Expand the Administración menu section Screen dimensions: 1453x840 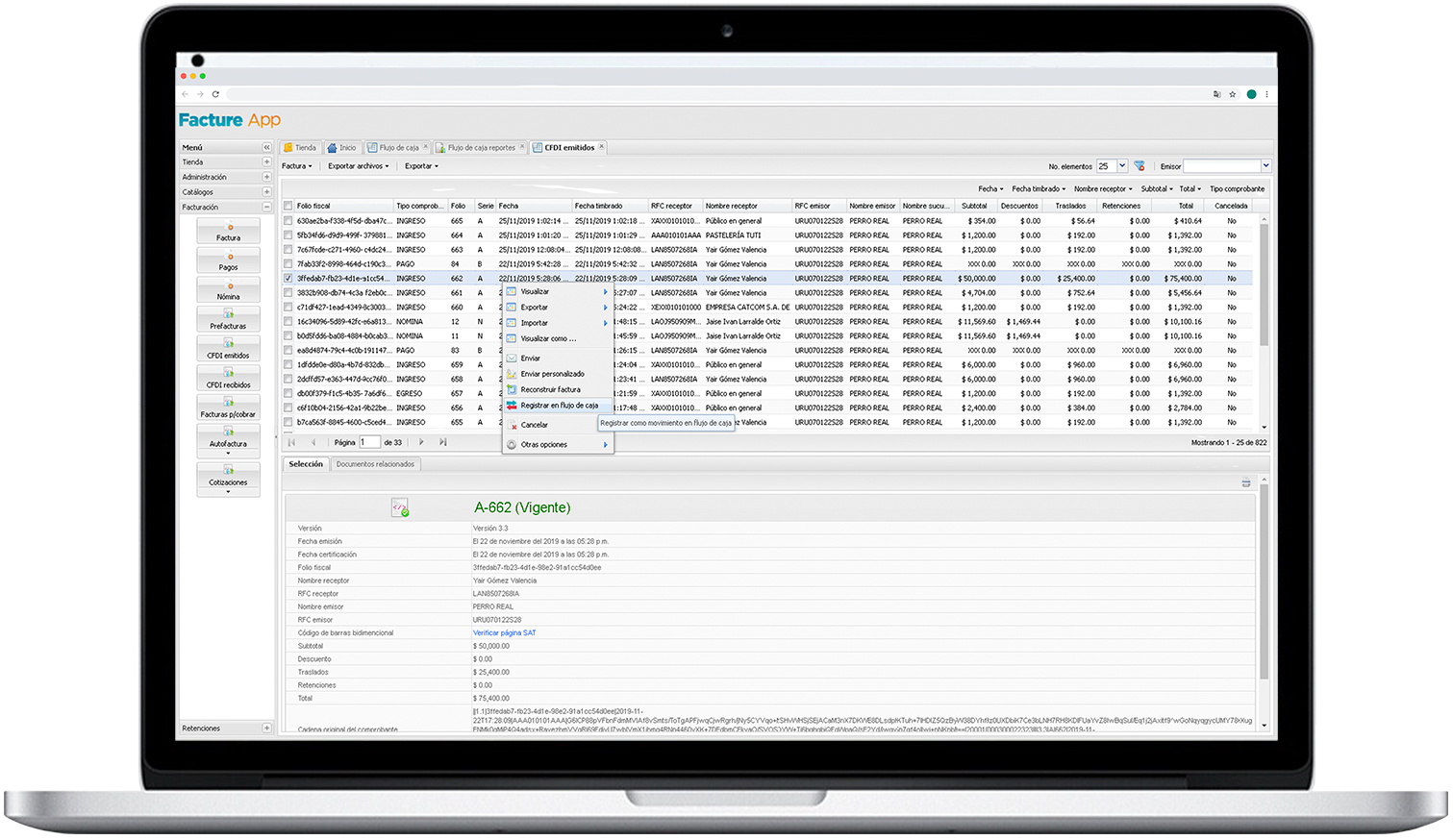(x=266, y=177)
